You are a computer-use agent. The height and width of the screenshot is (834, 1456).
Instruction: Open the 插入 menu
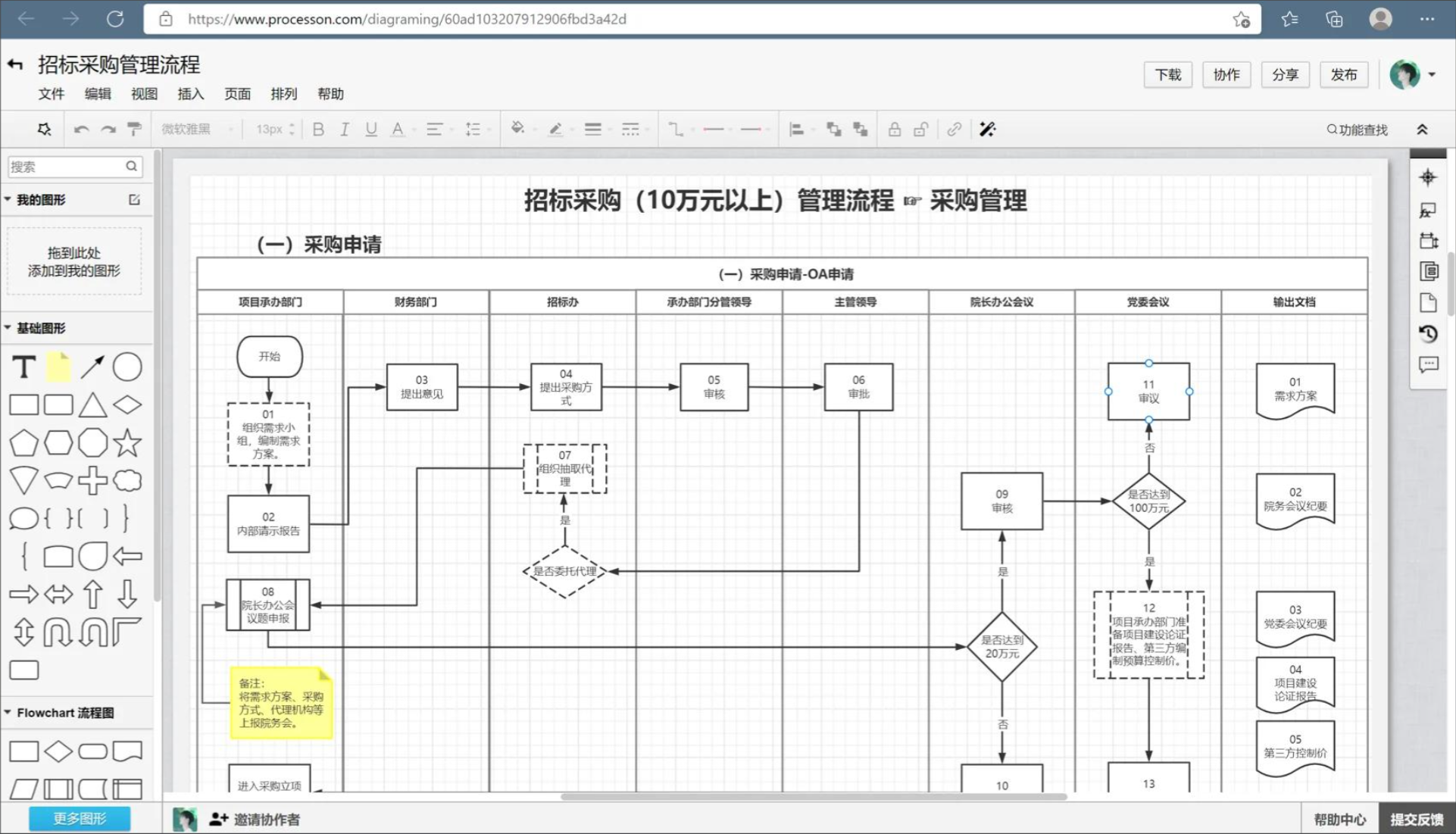coord(190,94)
